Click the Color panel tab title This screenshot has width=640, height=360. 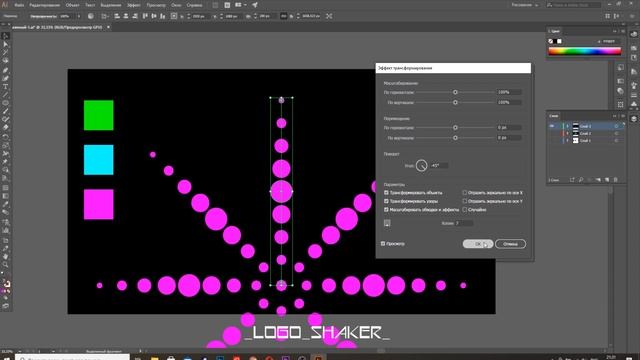pyautogui.click(x=554, y=31)
